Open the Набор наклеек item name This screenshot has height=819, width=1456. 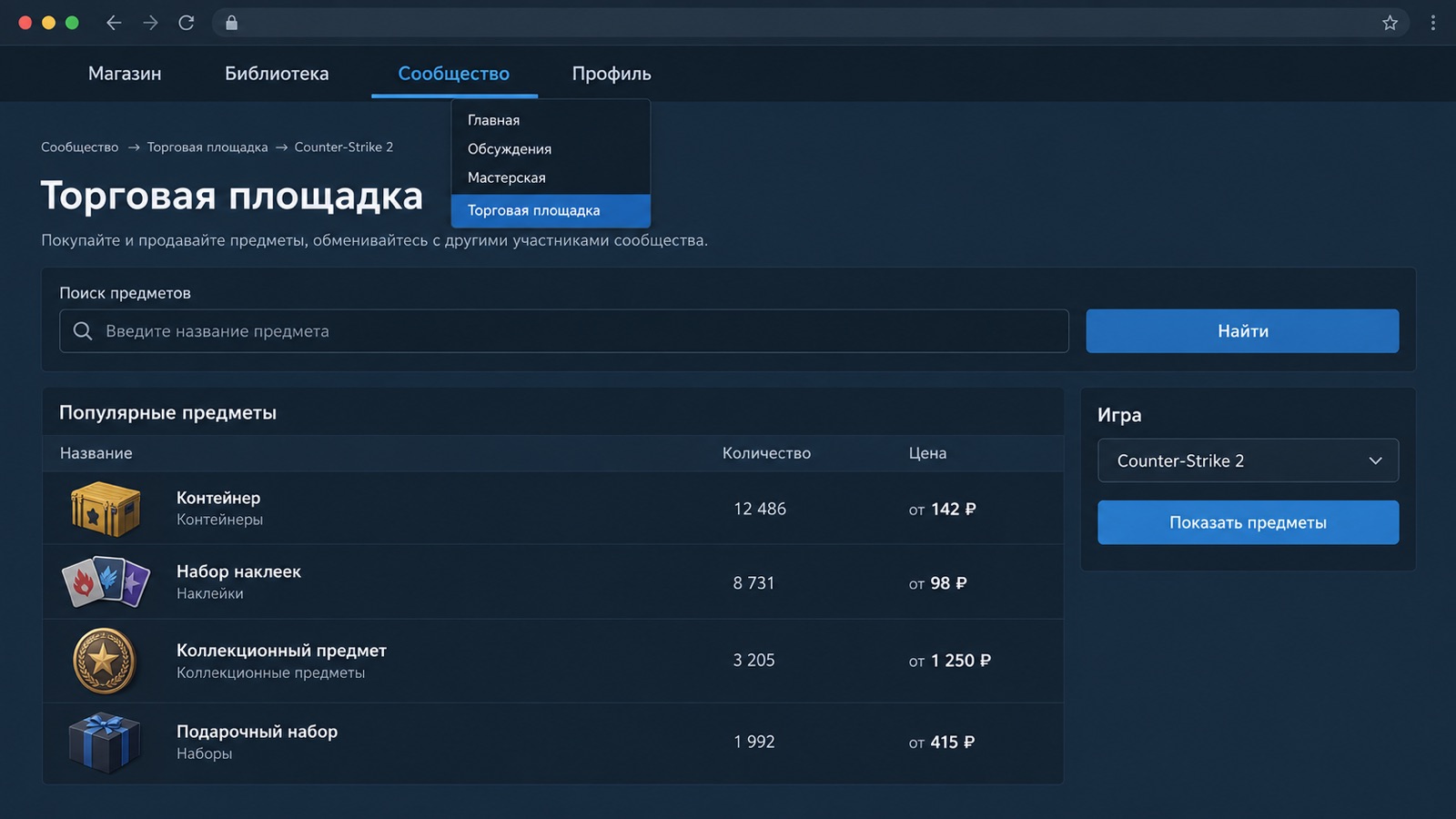[x=238, y=571]
